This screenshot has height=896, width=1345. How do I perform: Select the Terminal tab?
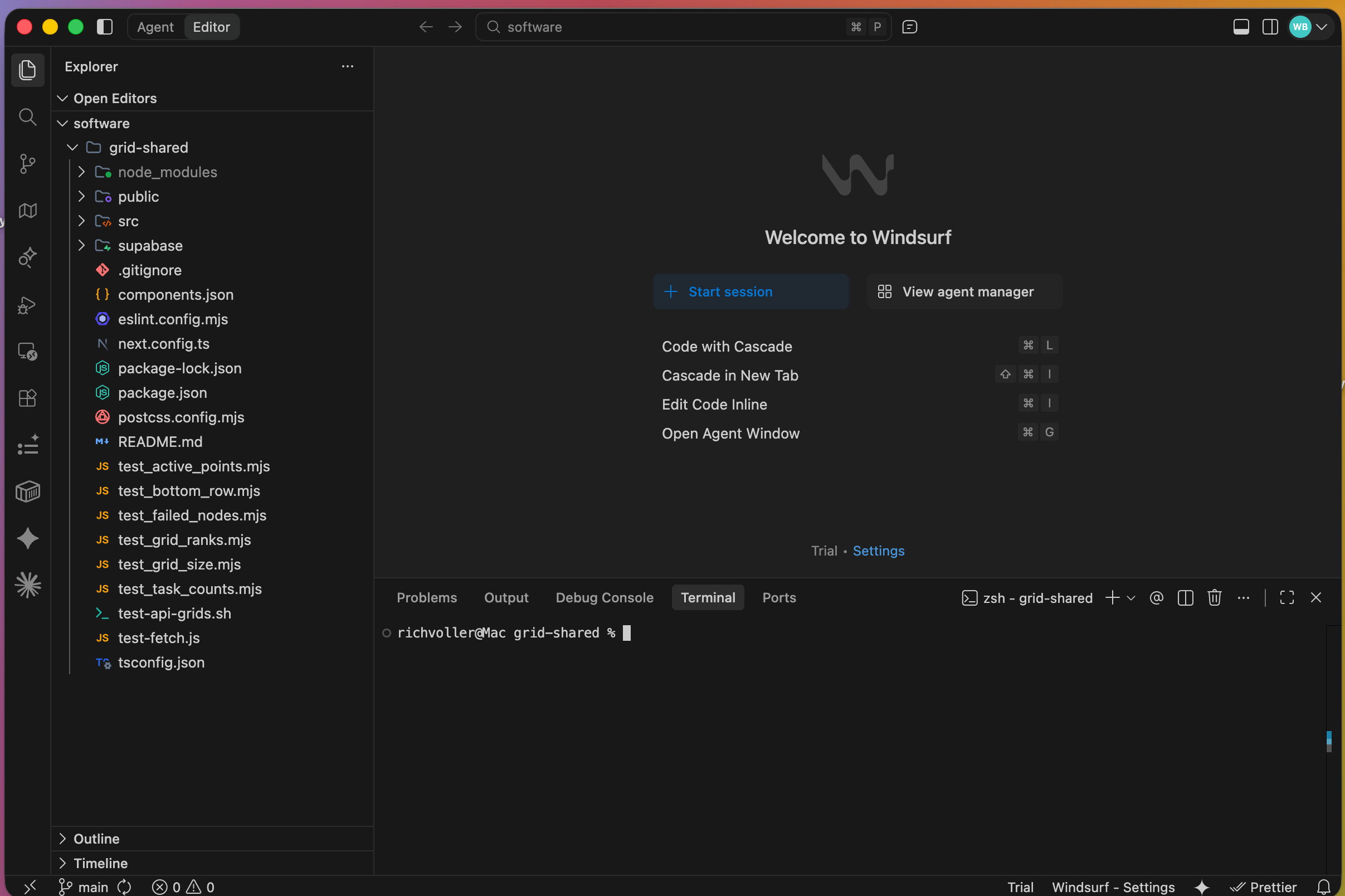pyautogui.click(x=708, y=598)
